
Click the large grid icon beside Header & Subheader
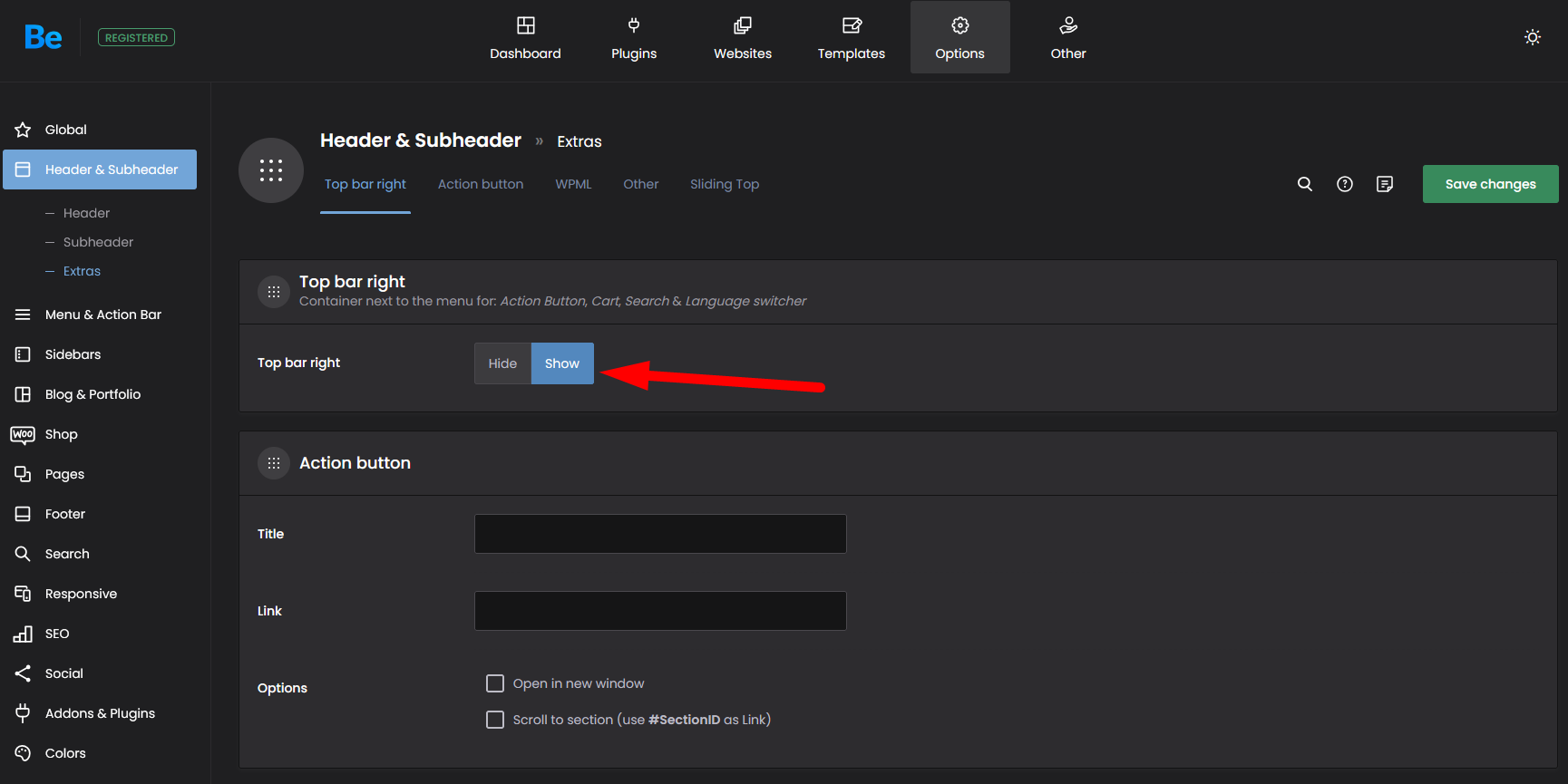tap(270, 170)
